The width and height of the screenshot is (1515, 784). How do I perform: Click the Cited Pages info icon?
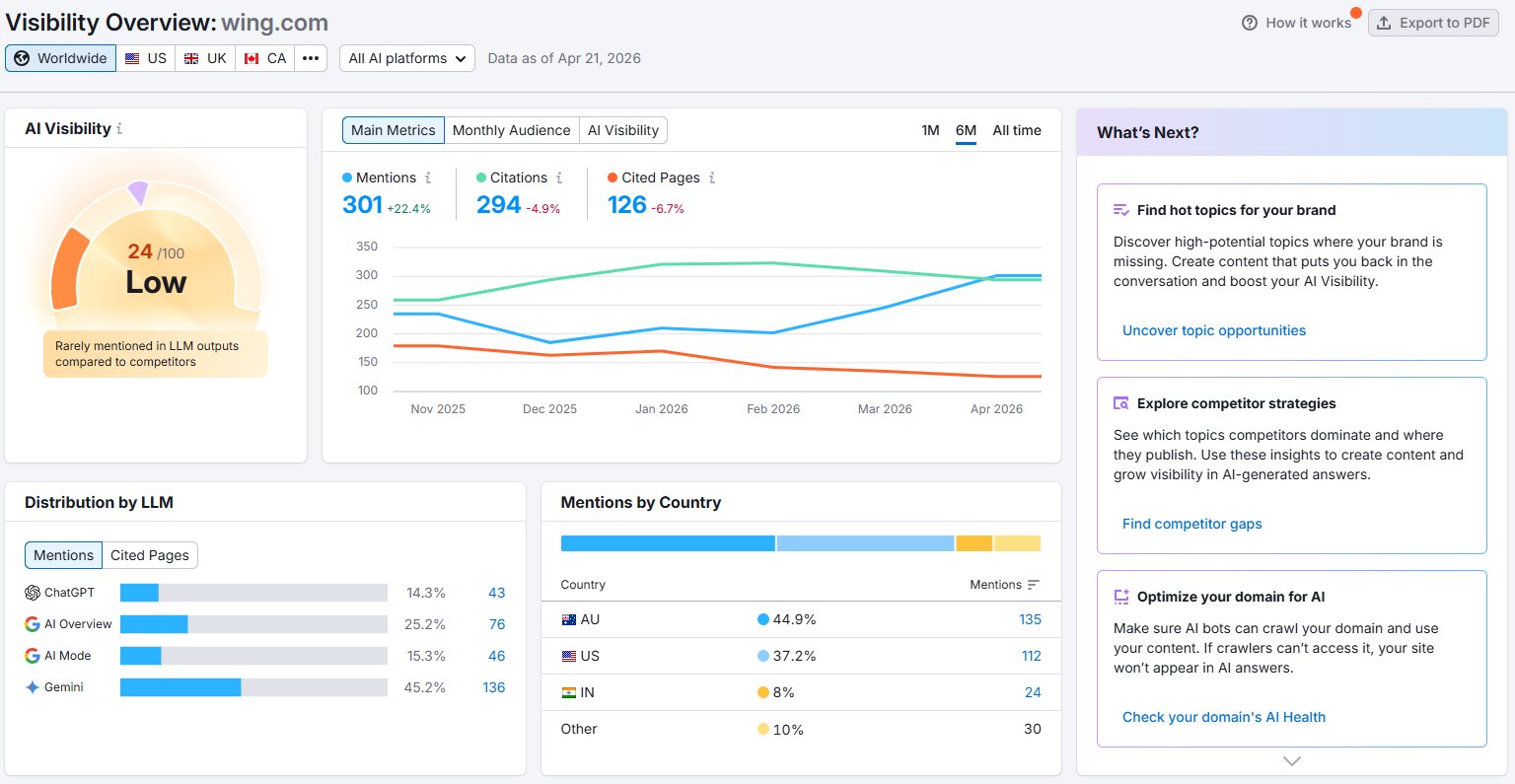(x=712, y=178)
